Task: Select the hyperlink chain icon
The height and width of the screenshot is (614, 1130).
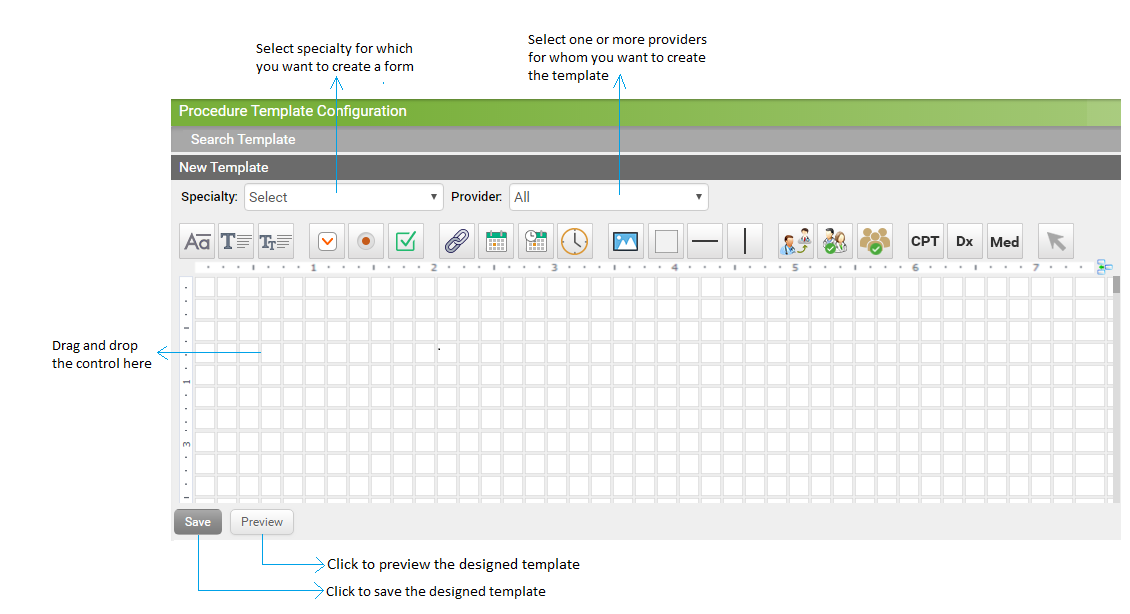Action: point(457,241)
